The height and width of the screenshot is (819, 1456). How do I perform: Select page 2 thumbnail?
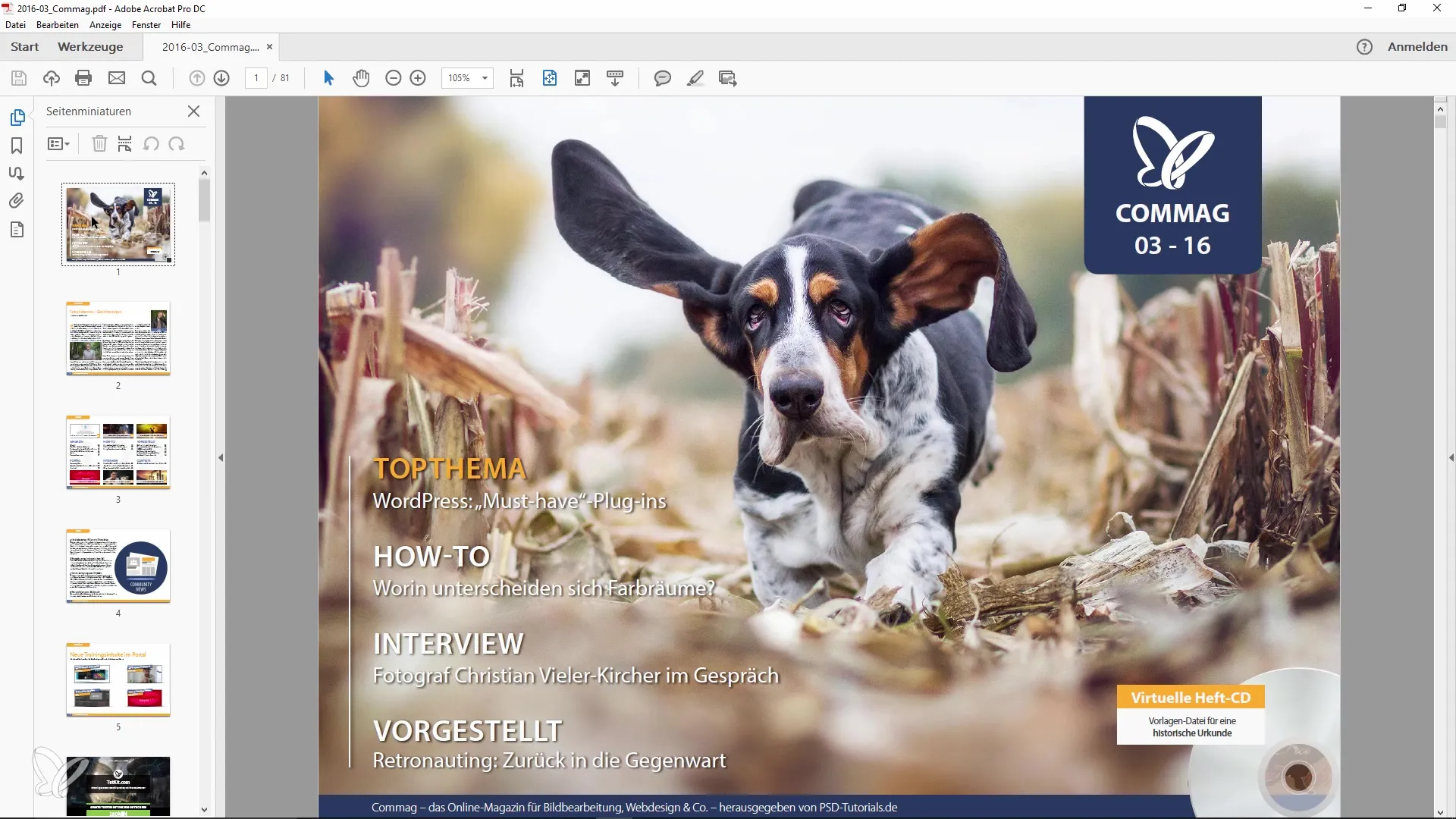(118, 338)
